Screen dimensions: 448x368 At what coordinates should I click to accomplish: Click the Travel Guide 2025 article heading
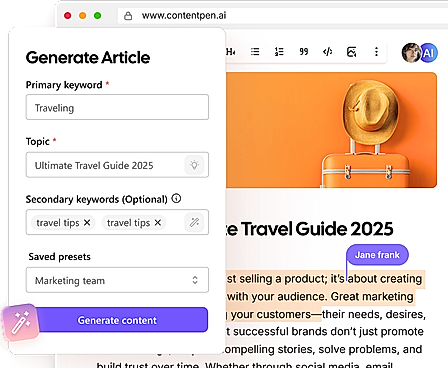pos(309,229)
